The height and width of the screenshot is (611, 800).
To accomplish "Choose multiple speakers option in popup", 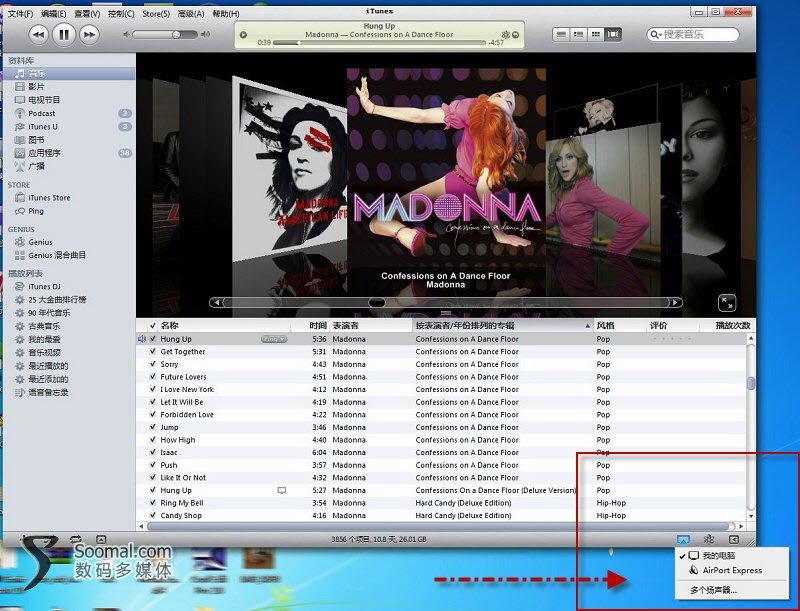I will click(x=713, y=591).
